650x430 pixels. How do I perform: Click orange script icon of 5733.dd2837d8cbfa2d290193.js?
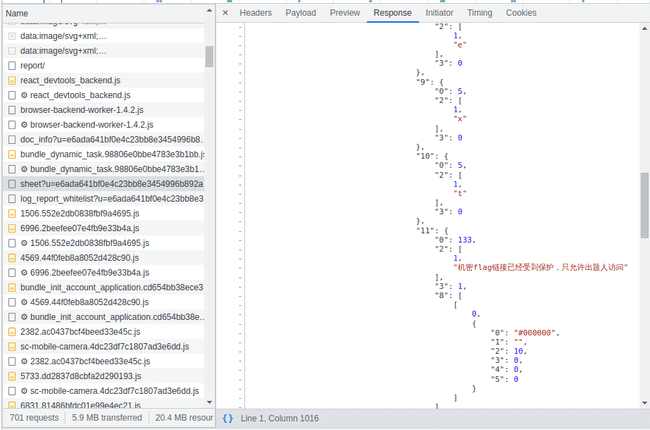pyautogui.click(x=12, y=376)
